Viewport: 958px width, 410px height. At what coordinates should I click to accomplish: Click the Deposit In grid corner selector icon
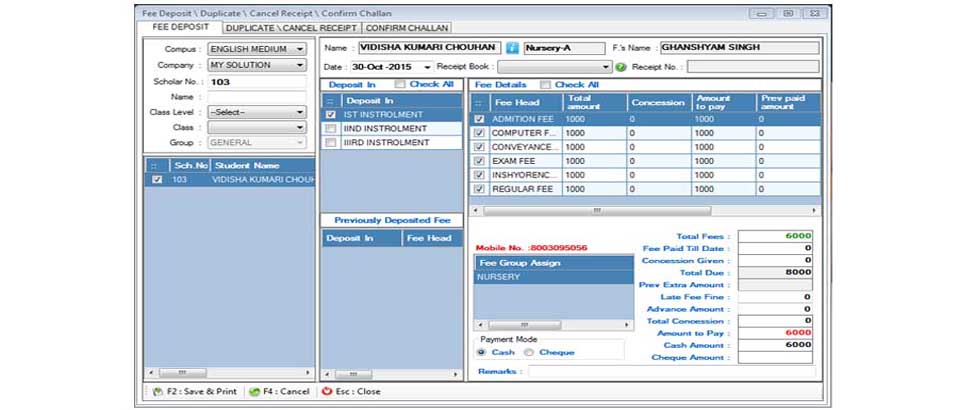tap(331, 101)
